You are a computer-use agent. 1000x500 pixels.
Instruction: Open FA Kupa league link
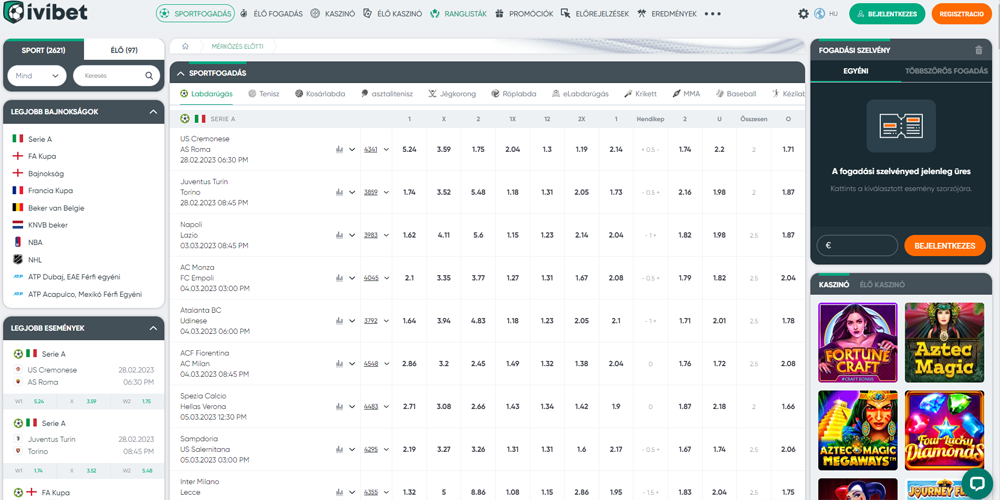tap(41, 156)
